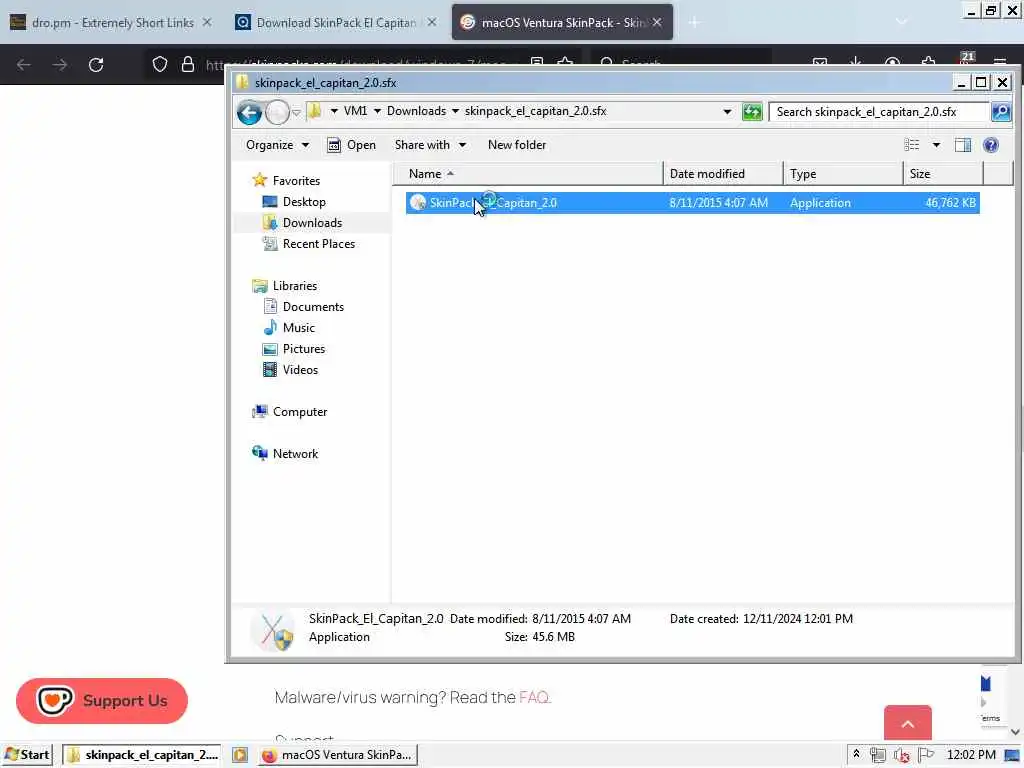Click the browser Reload button
The height and width of the screenshot is (768, 1024).
point(96,65)
